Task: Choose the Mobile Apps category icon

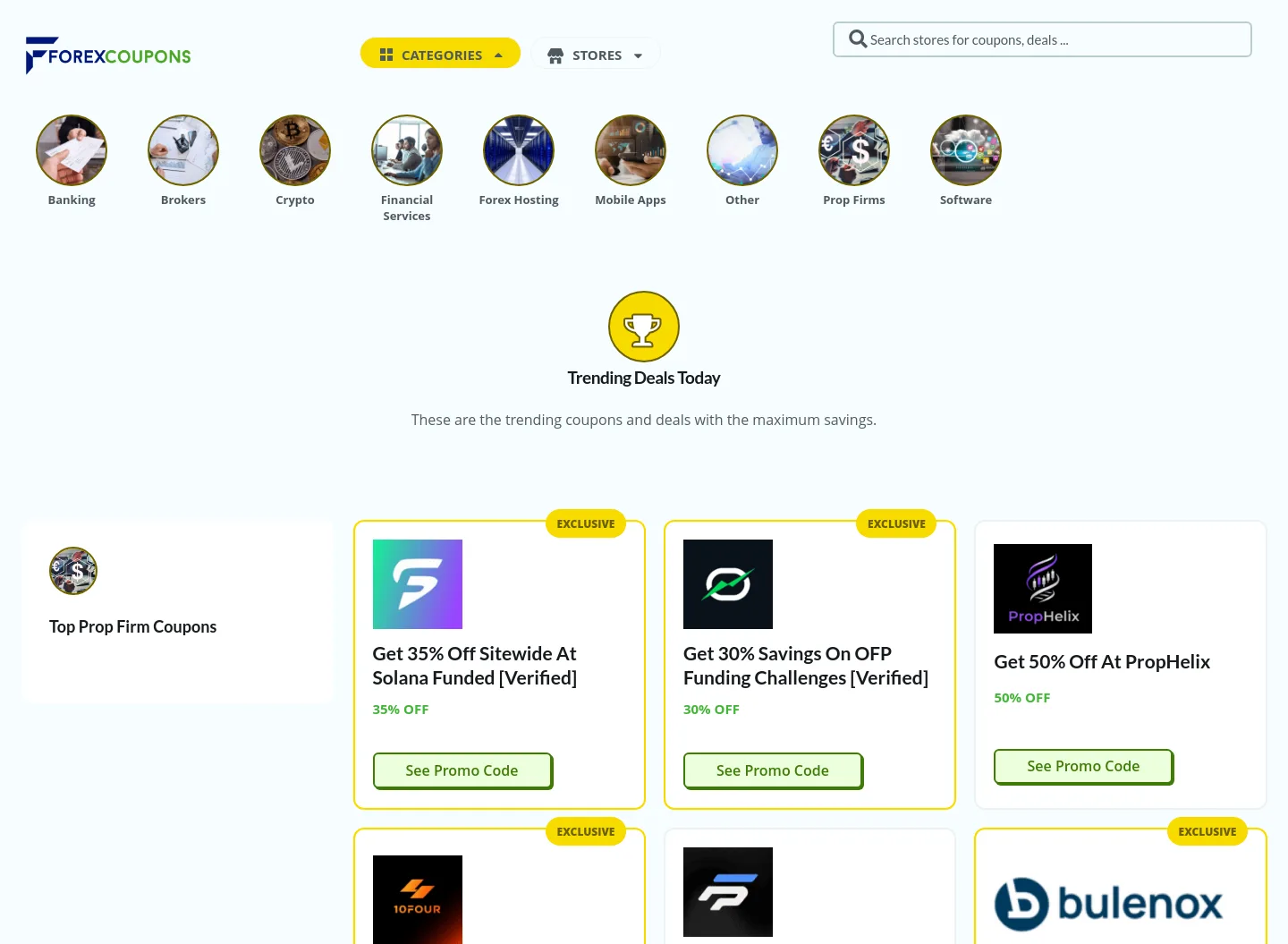Action: (631, 150)
